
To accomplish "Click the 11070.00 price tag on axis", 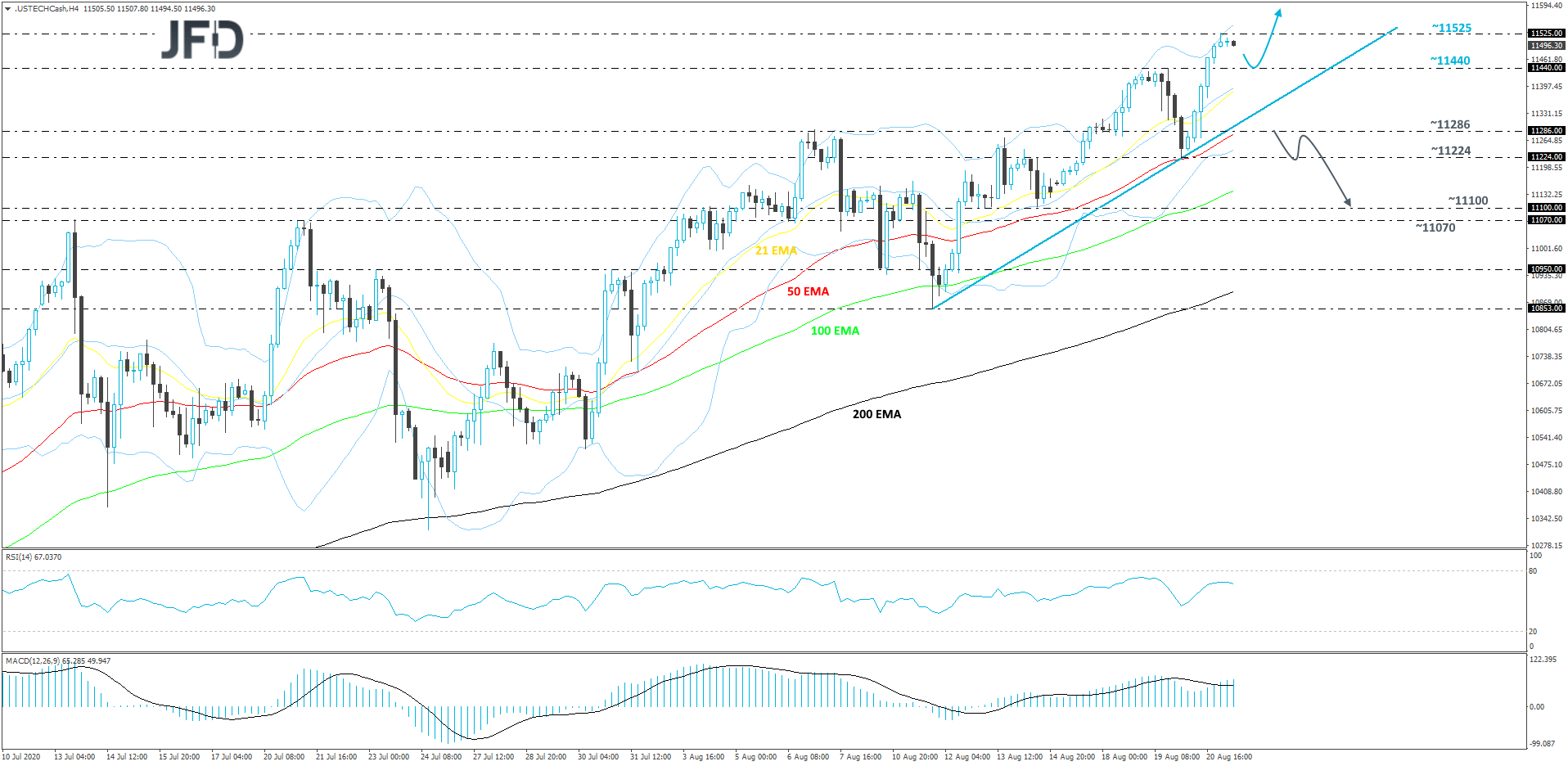I will 1547,220.
